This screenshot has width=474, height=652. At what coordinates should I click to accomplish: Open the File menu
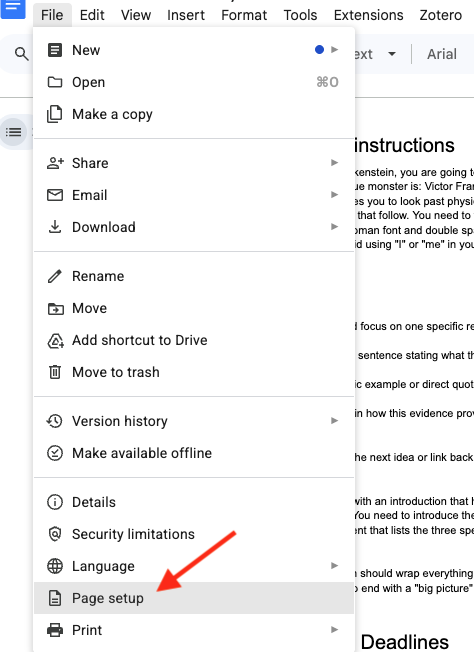[52, 15]
